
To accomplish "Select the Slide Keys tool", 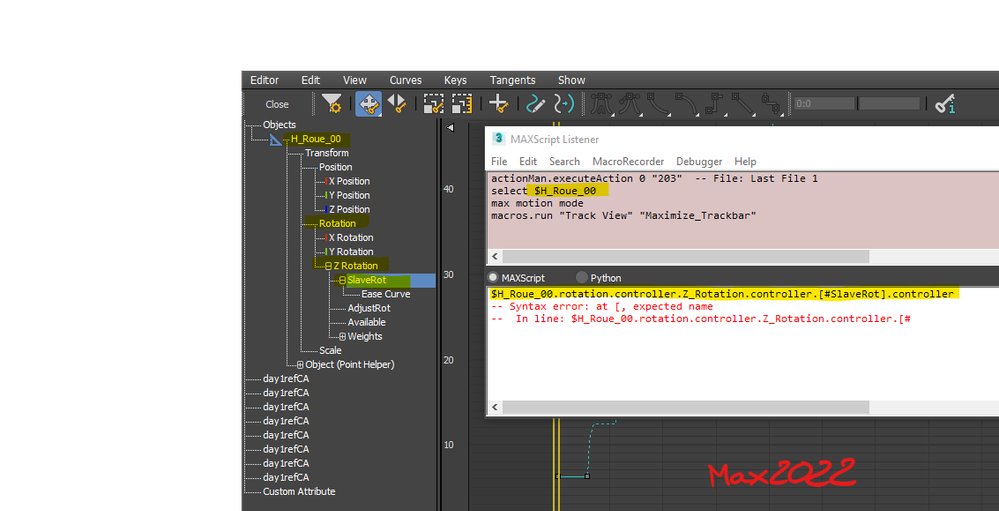I will click(x=396, y=103).
